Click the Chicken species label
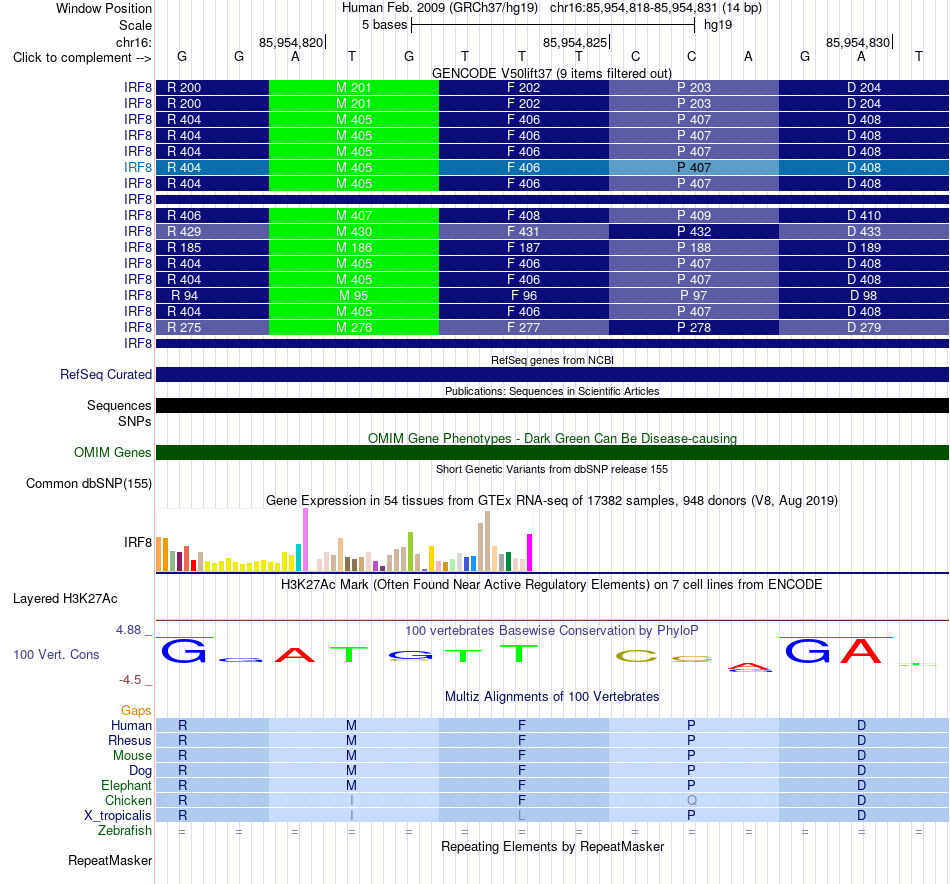950x884 pixels. click(x=128, y=800)
